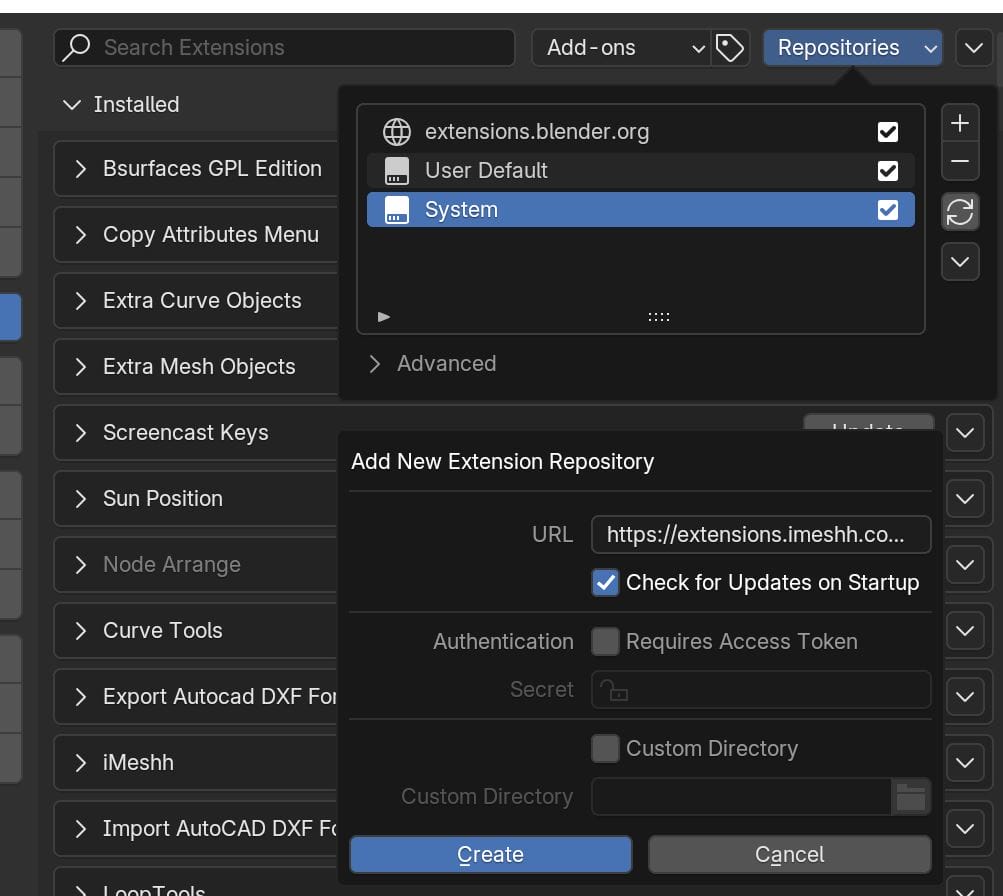Expand Export Autocad DXF add-on
Image resolution: width=1003 pixels, height=896 pixels.
tap(81, 696)
